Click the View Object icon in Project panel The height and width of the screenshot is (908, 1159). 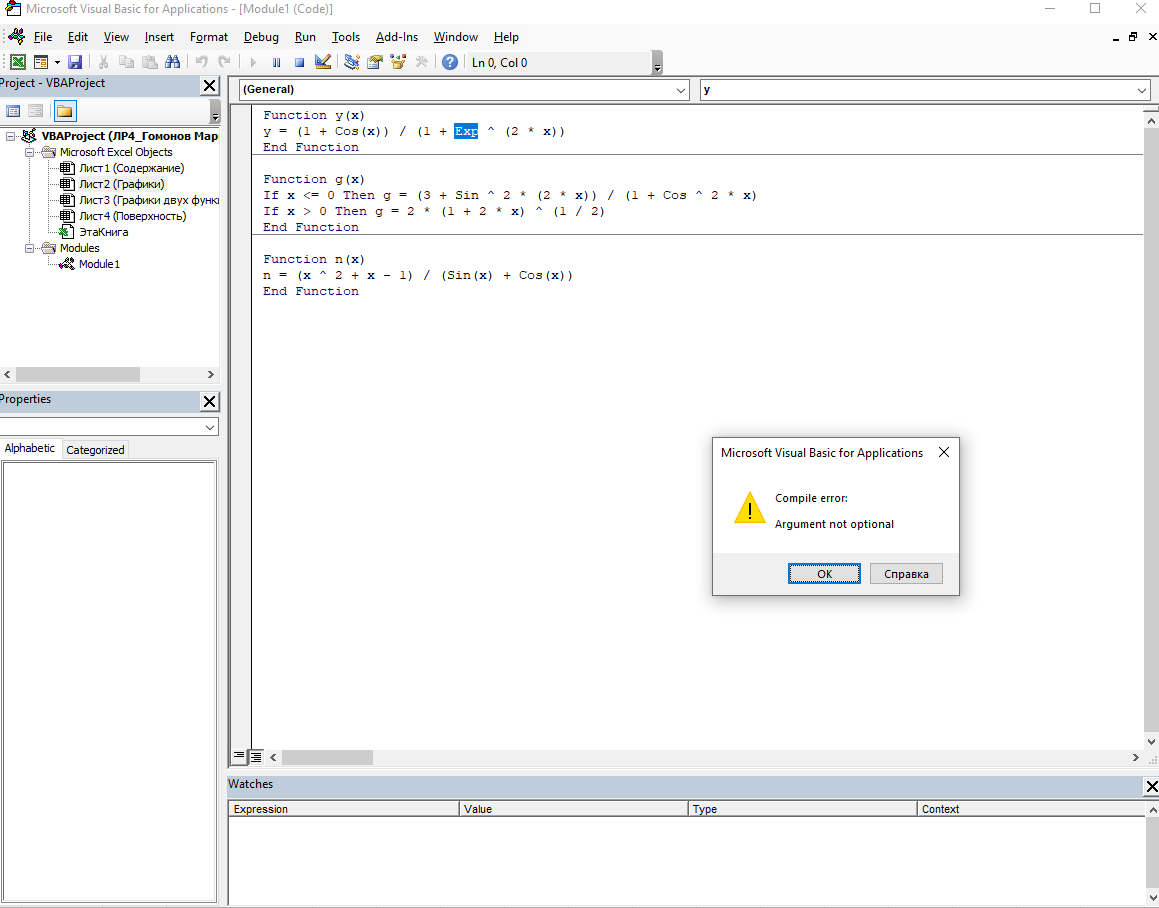point(35,111)
